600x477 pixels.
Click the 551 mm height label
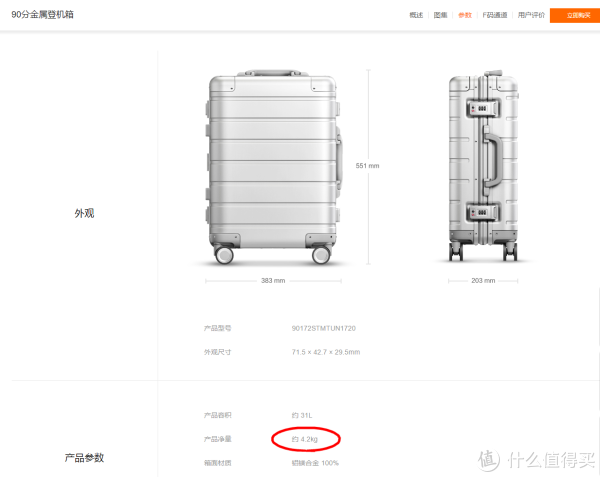pos(367,166)
